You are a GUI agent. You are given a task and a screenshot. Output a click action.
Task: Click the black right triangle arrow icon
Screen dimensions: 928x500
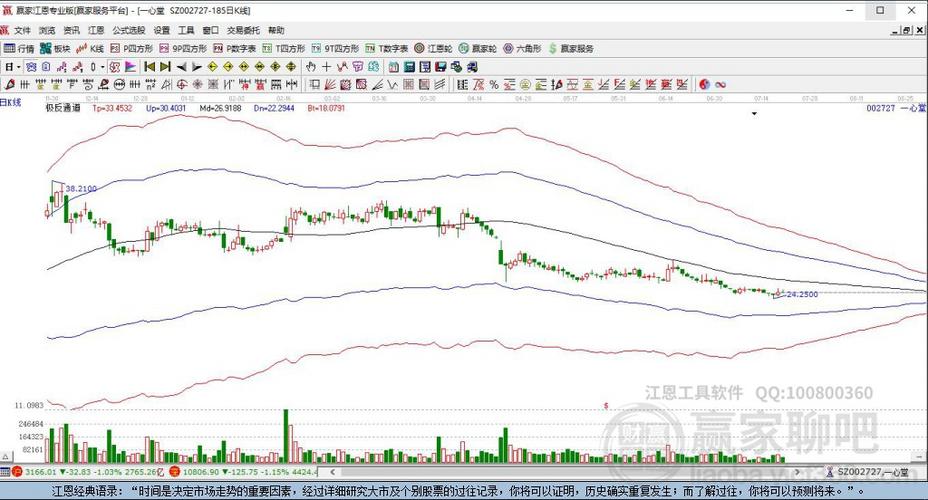pyautogui.click(x=196, y=67)
